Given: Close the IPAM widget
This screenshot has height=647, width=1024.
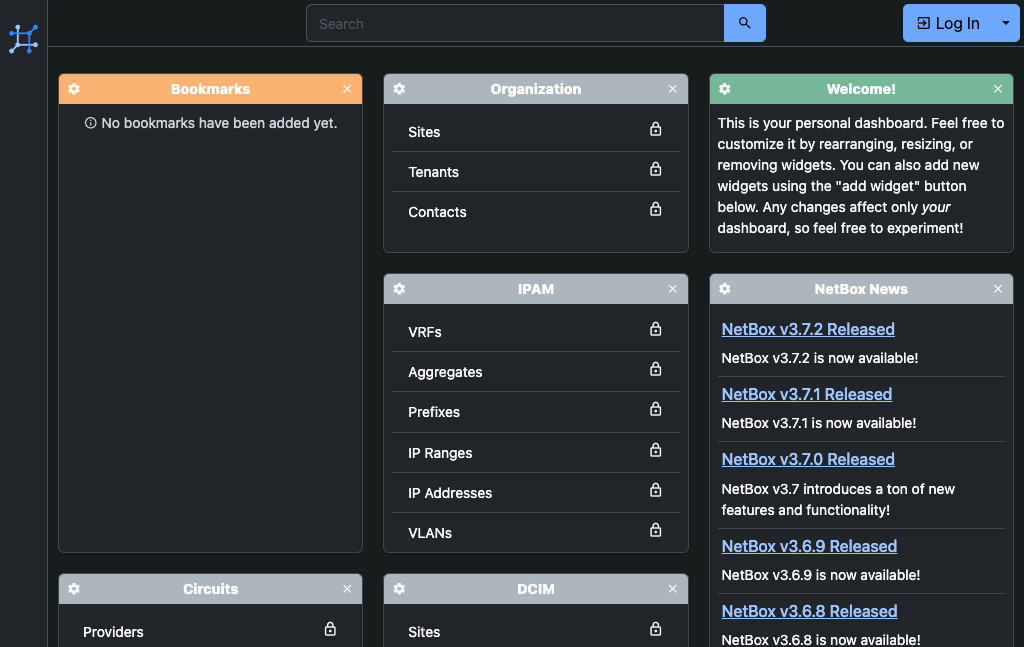Looking at the screenshot, I should click(673, 289).
